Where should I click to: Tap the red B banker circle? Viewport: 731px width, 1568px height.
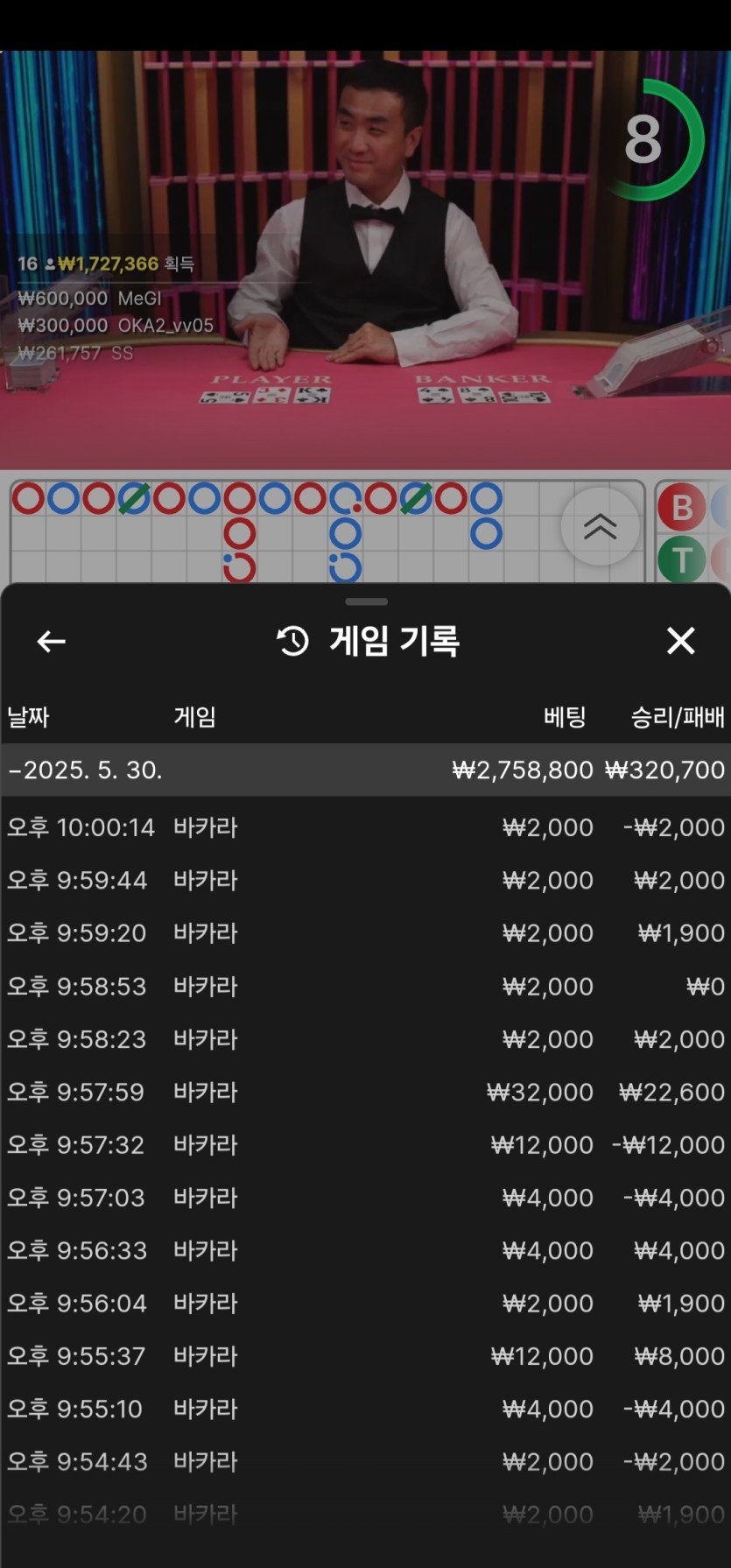(x=682, y=507)
